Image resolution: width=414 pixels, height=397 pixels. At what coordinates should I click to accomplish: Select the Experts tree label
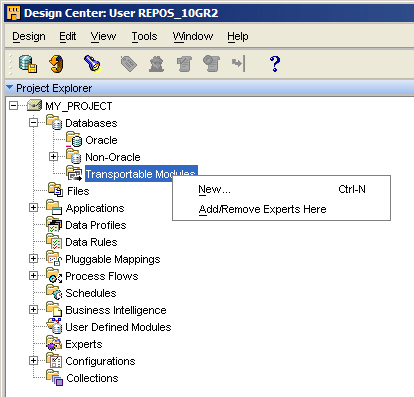pos(84,344)
